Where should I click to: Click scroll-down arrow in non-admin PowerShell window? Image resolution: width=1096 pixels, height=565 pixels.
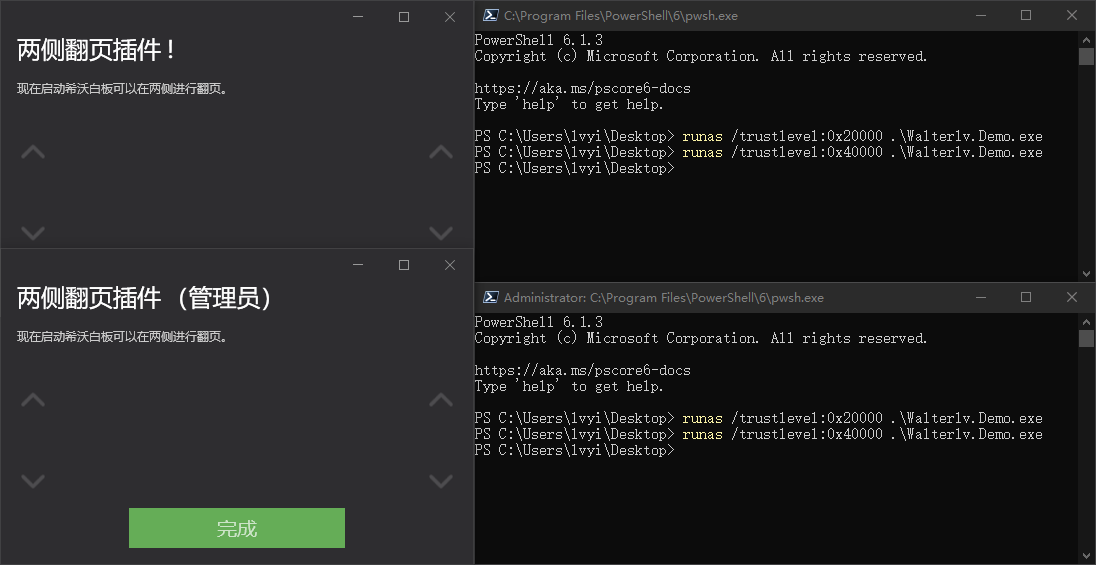(1086, 273)
